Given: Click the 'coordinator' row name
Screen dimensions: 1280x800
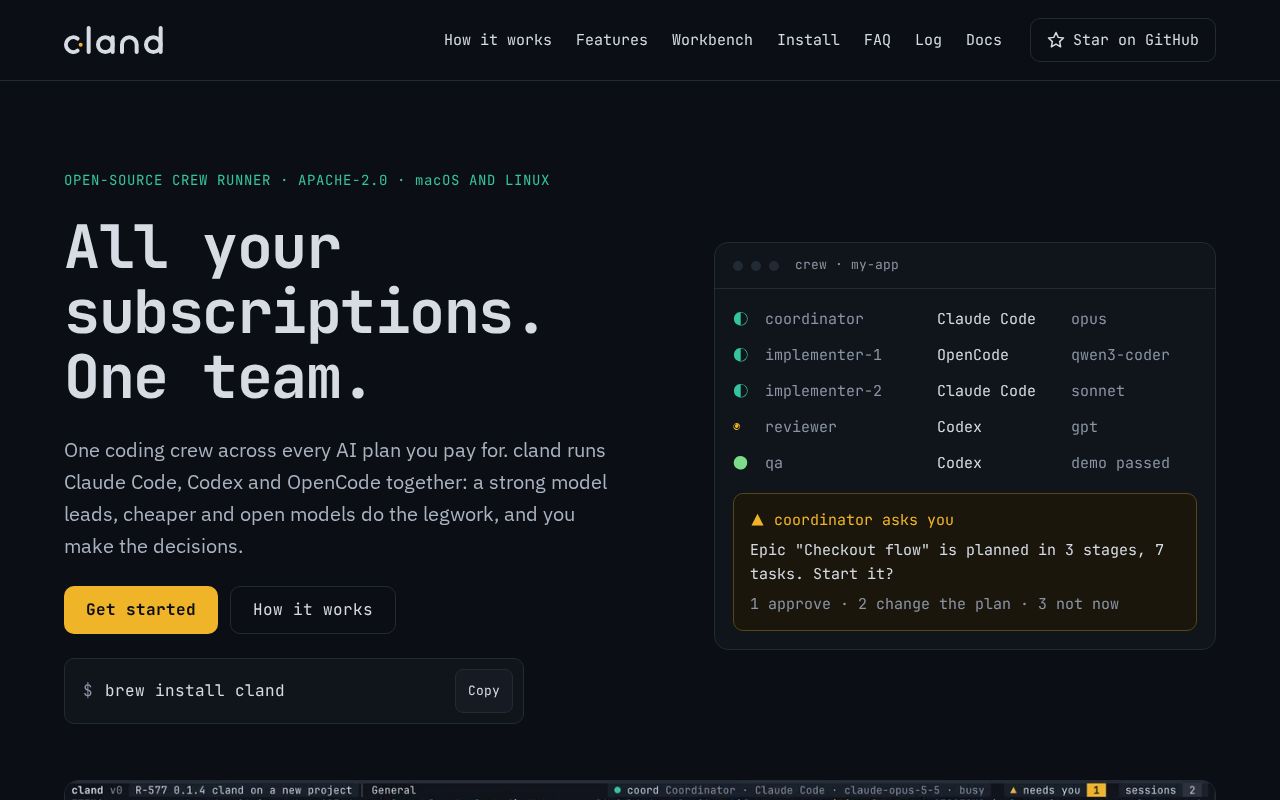Looking at the screenshot, I should point(814,319).
